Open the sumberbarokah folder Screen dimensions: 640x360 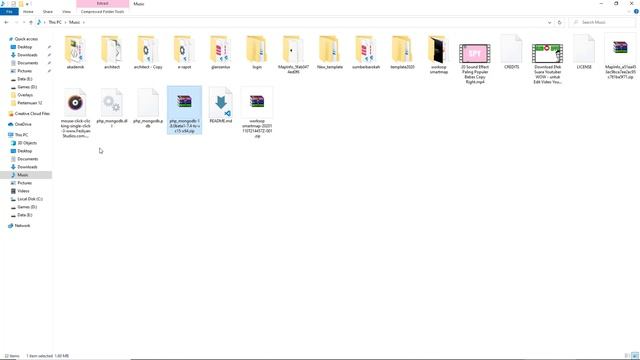(x=366, y=53)
